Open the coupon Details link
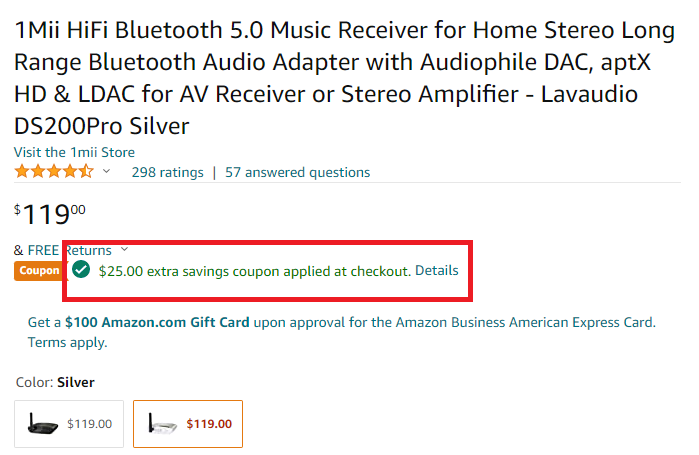 (x=436, y=271)
